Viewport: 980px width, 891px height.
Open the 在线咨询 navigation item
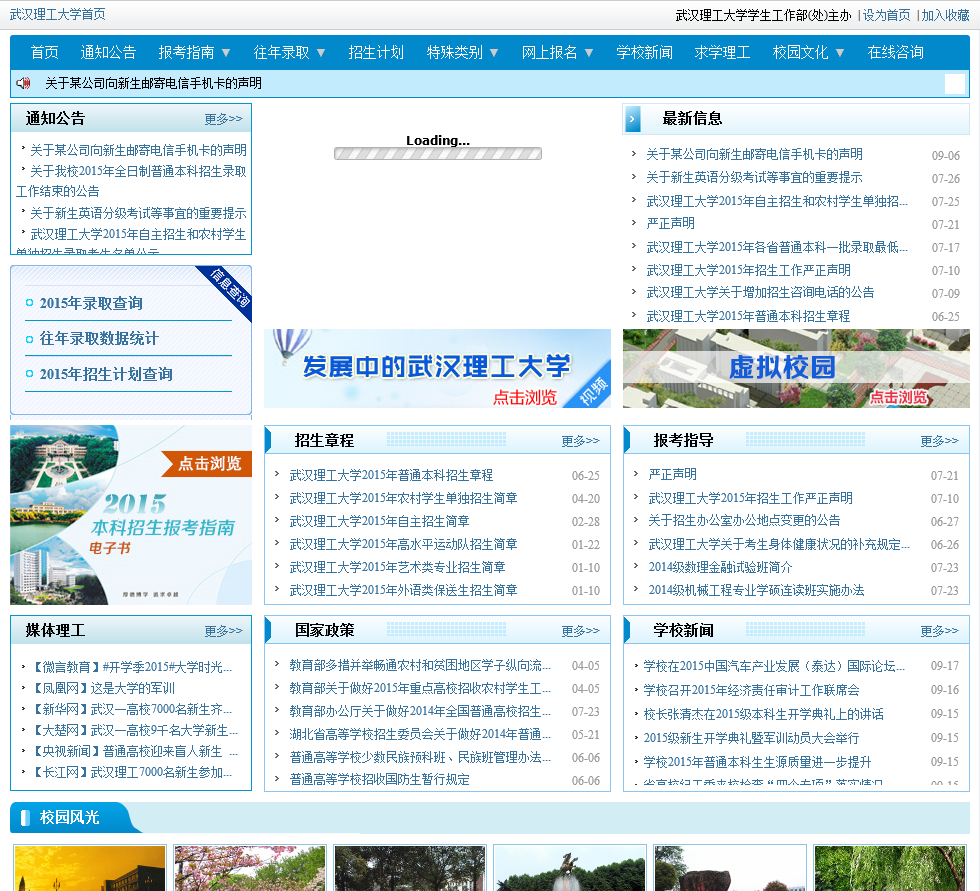coord(896,52)
